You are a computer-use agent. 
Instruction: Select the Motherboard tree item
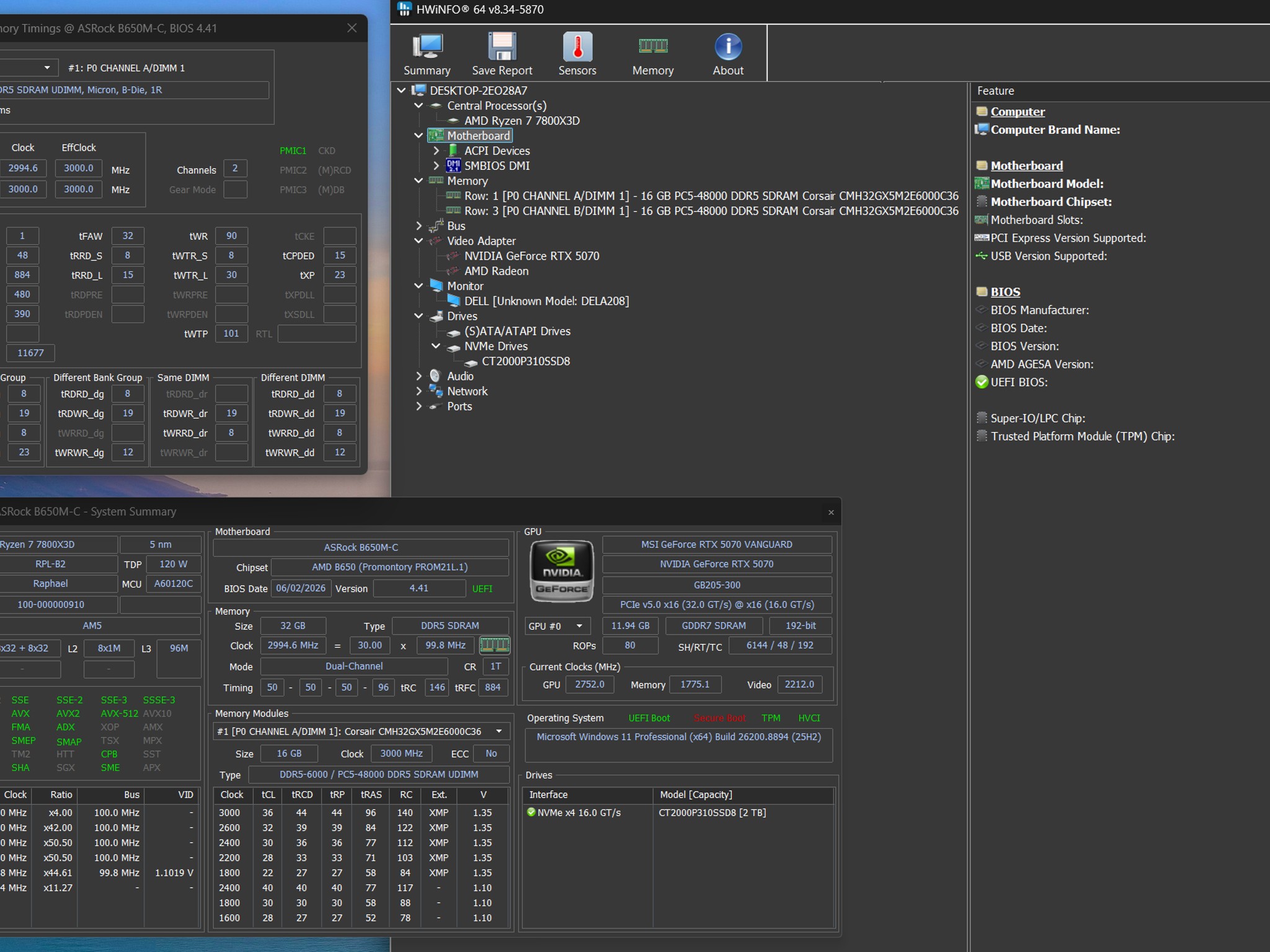point(478,136)
